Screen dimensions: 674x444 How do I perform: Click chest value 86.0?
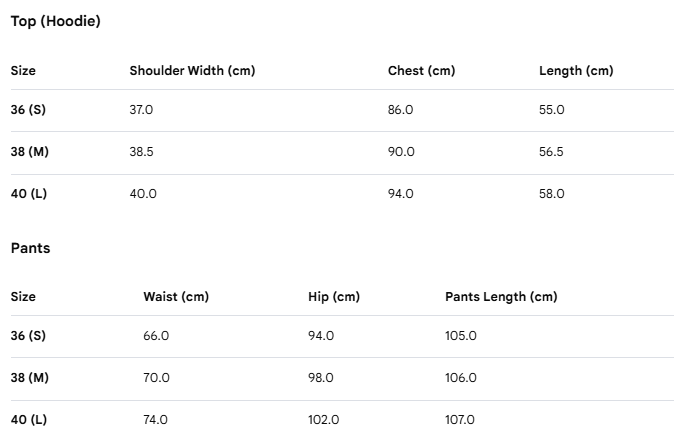pyautogui.click(x=400, y=110)
